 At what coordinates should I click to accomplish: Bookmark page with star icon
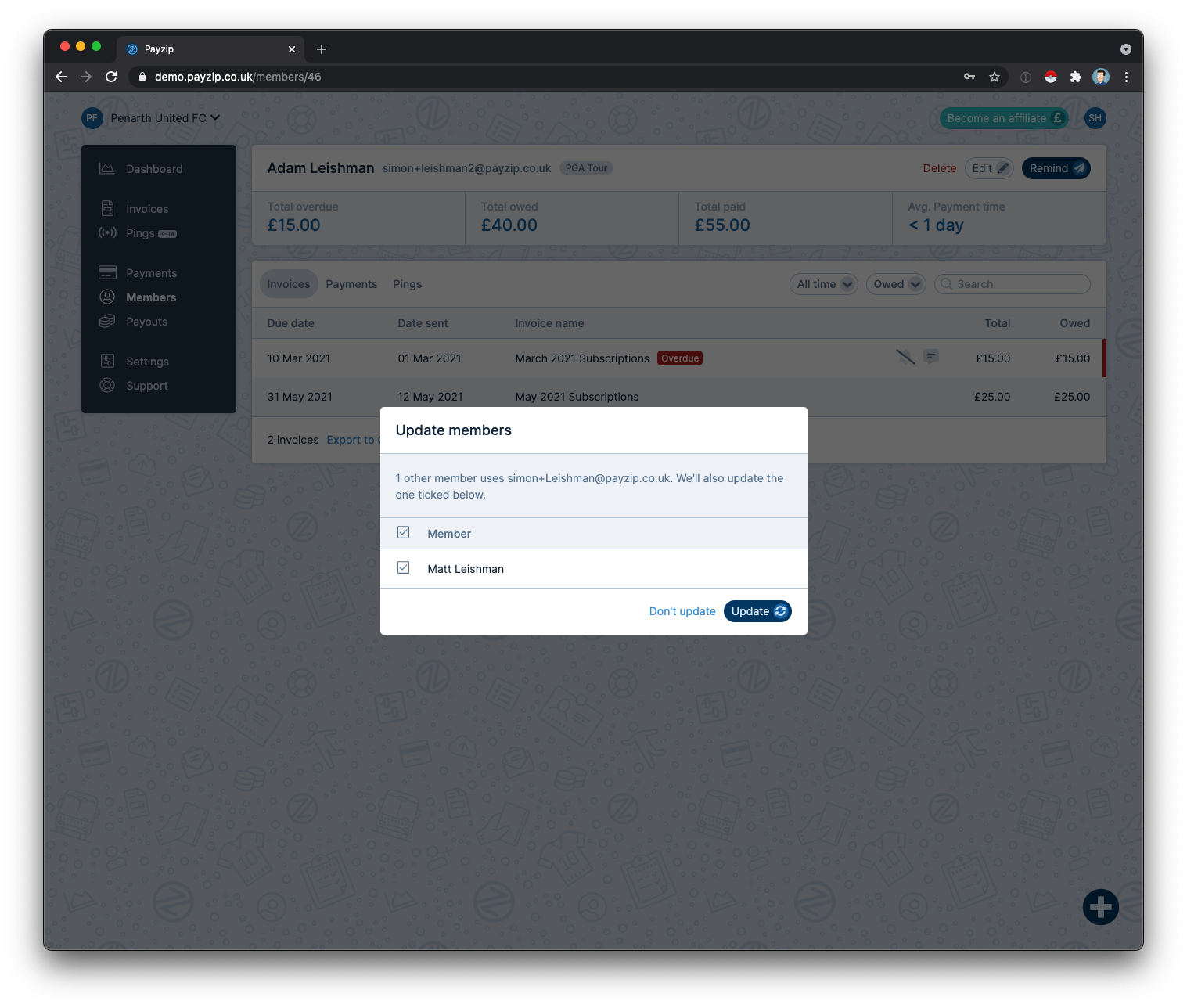pos(995,77)
